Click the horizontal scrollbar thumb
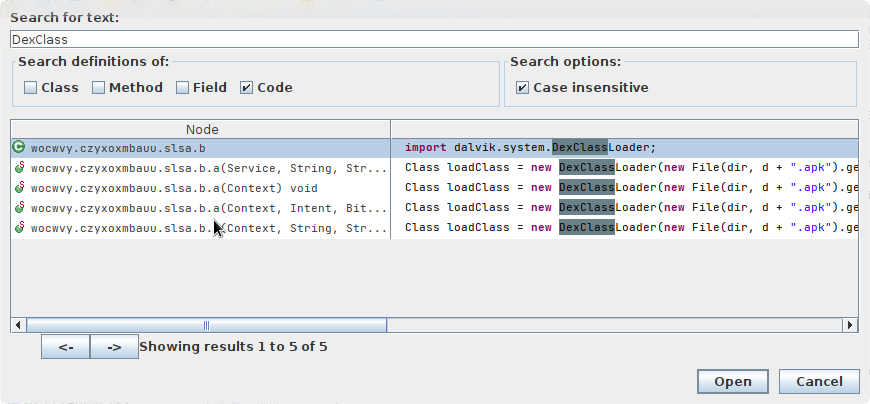Viewport: 870px width, 404px height. 206,325
